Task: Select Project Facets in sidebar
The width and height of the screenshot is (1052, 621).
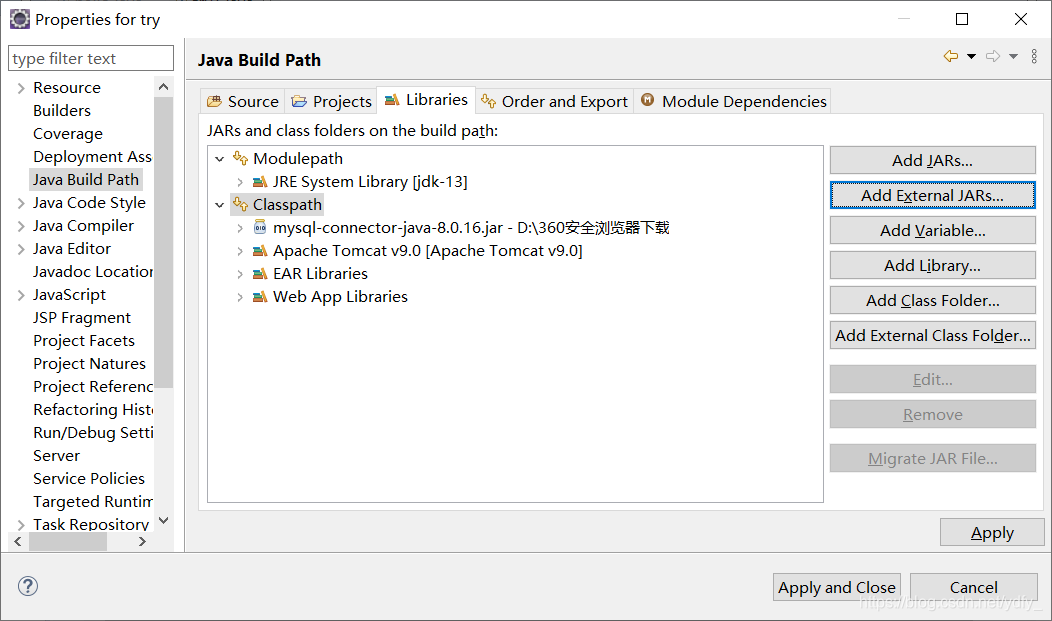Action: tap(84, 341)
